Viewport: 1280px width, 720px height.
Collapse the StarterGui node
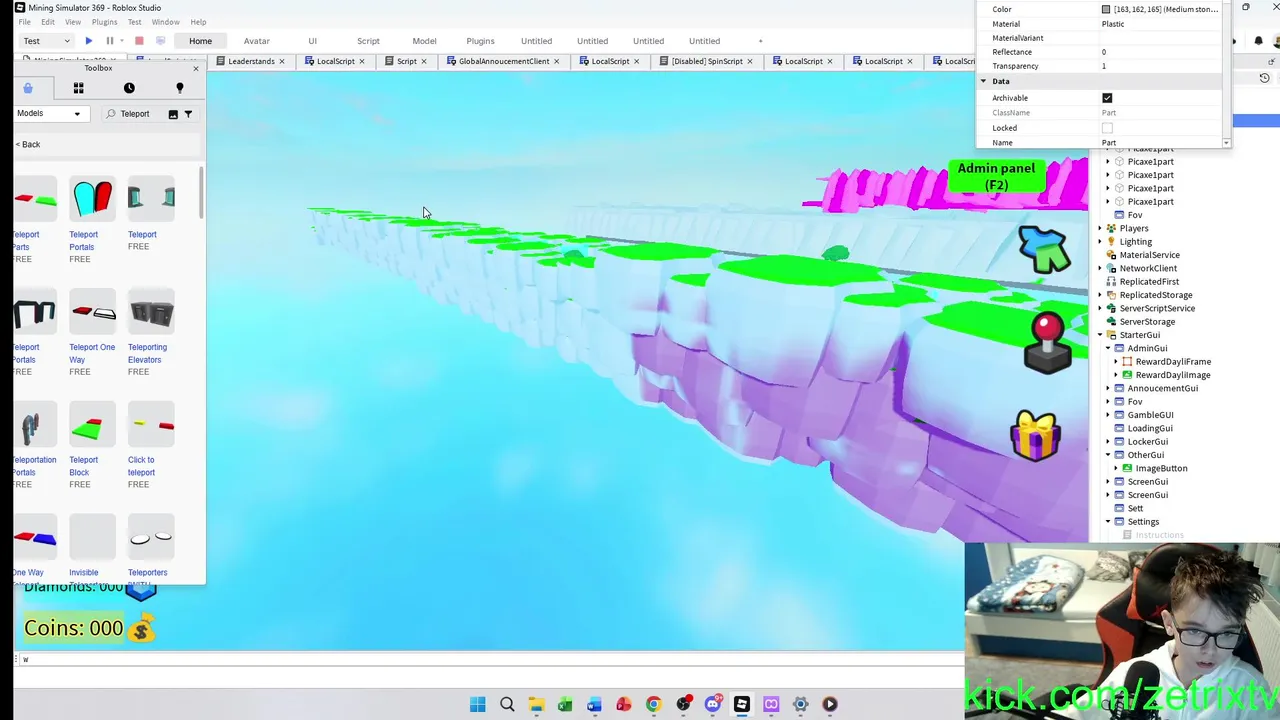(1100, 335)
